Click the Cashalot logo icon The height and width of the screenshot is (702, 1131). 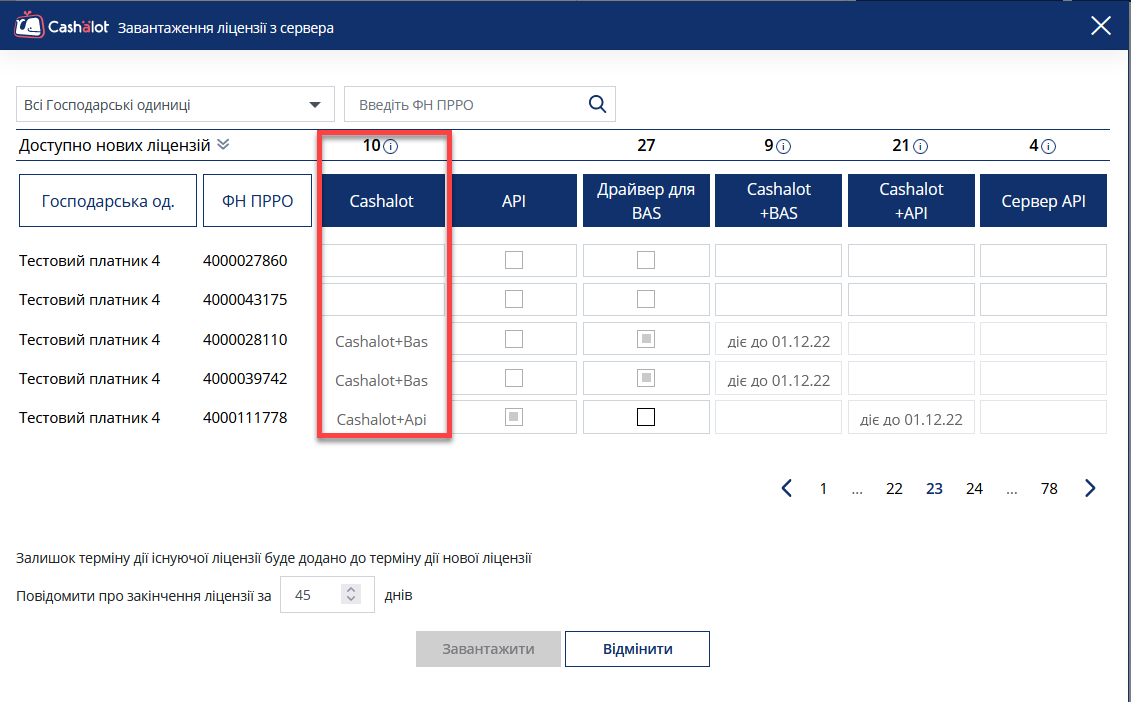coord(29,26)
